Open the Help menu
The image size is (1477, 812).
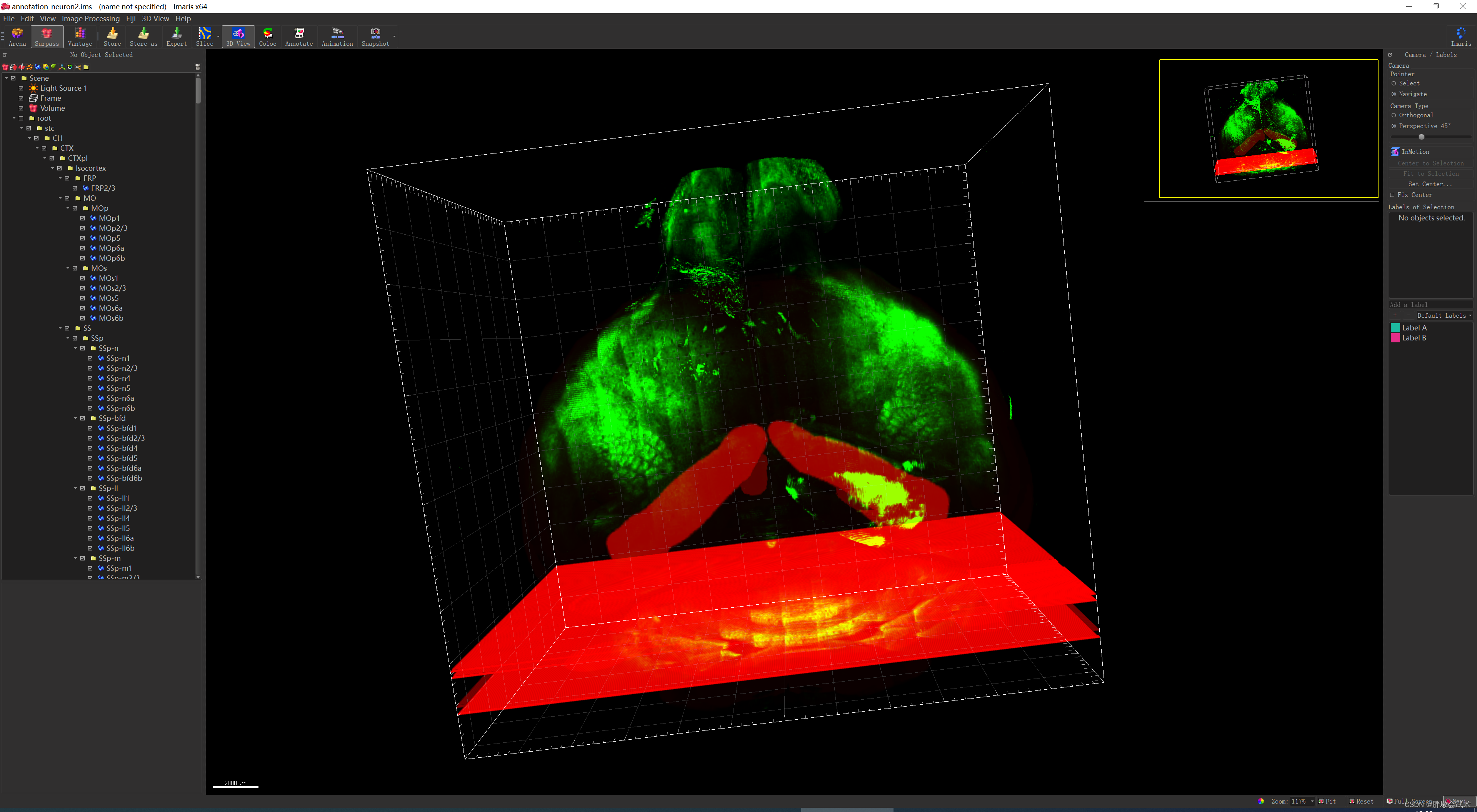(183, 18)
